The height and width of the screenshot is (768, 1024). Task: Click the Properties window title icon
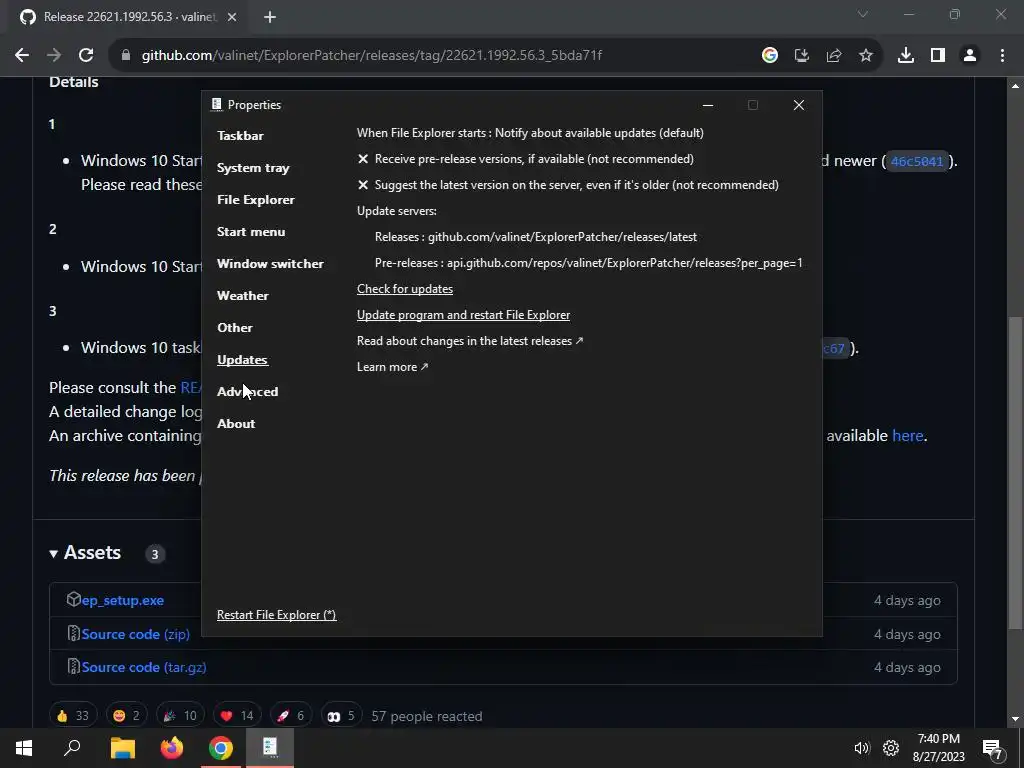click(x=217, y=104)
